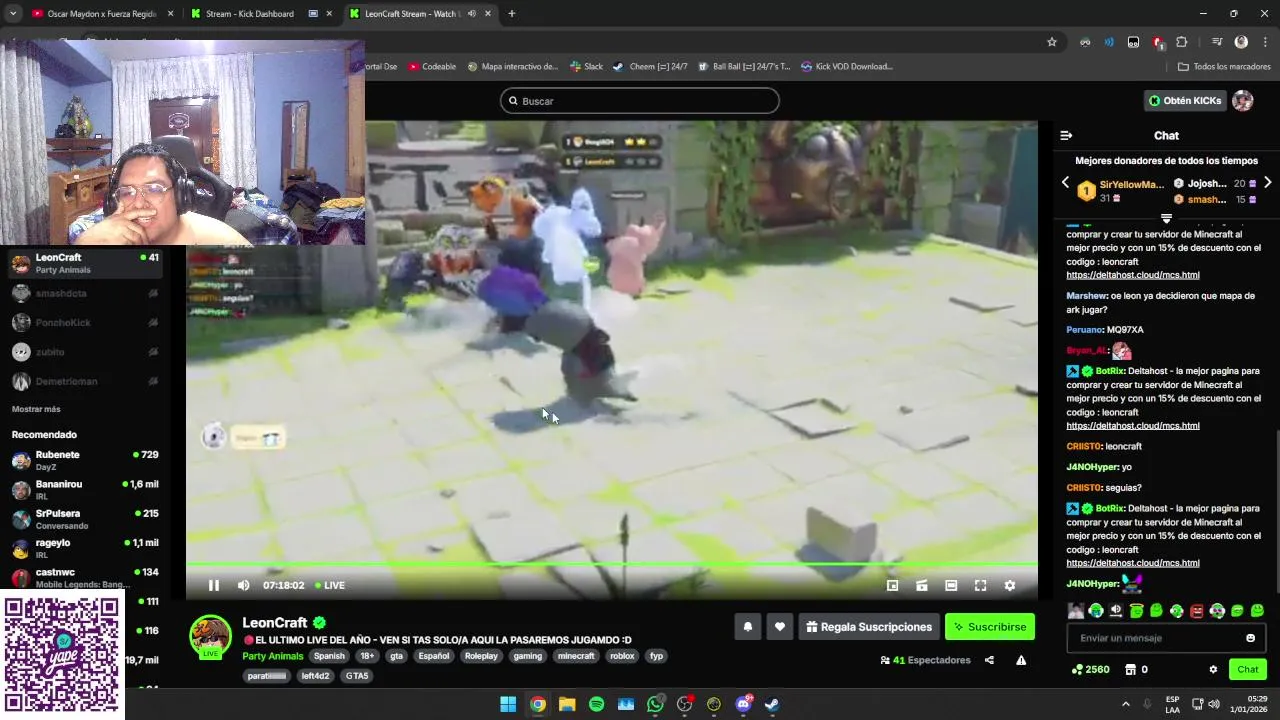Open the Codeable bookmark
The width and height of the screenshot is (1280, 720).
click(431, 67)
